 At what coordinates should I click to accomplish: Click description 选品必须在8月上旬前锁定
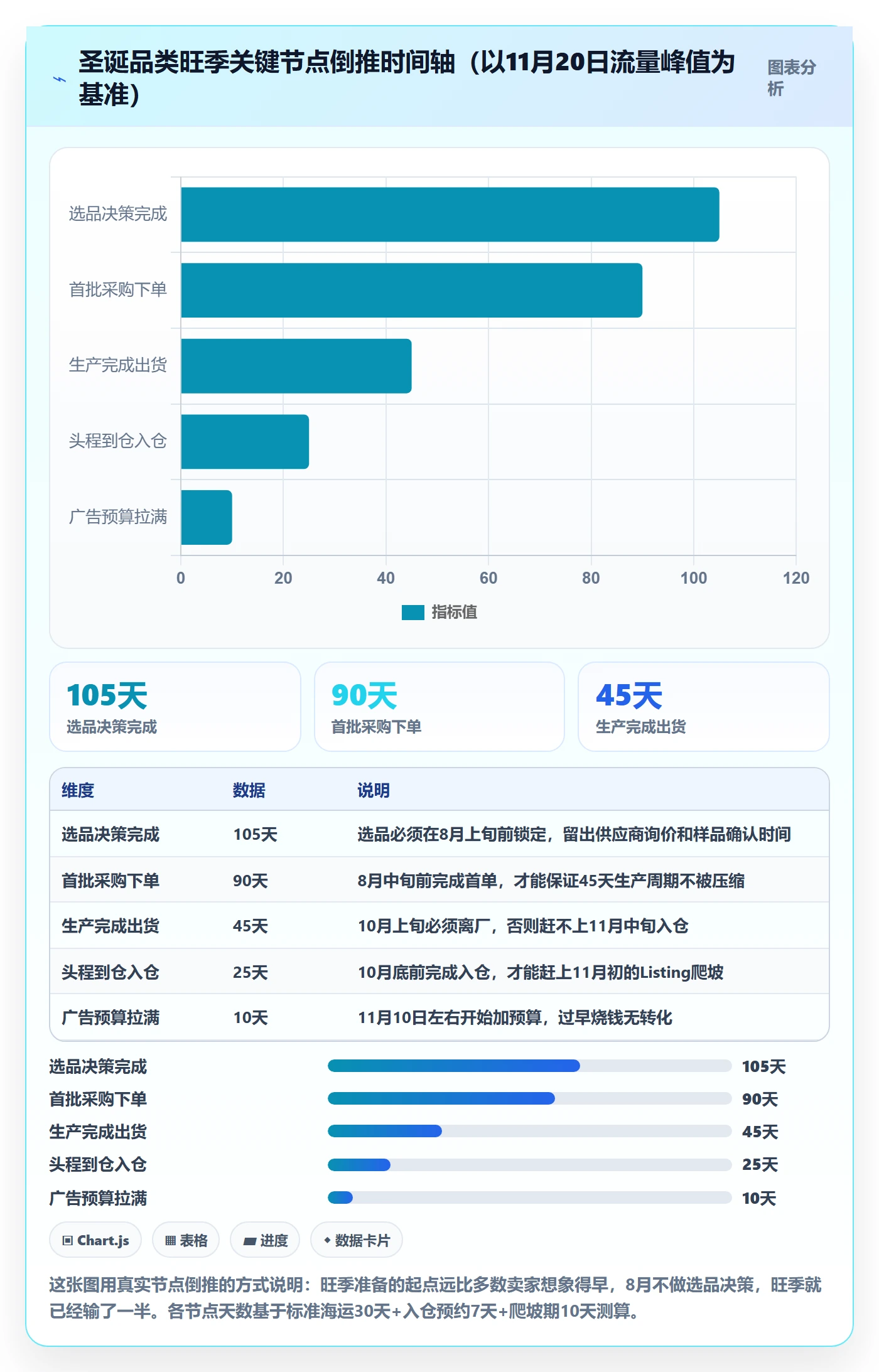click(574, 834)
